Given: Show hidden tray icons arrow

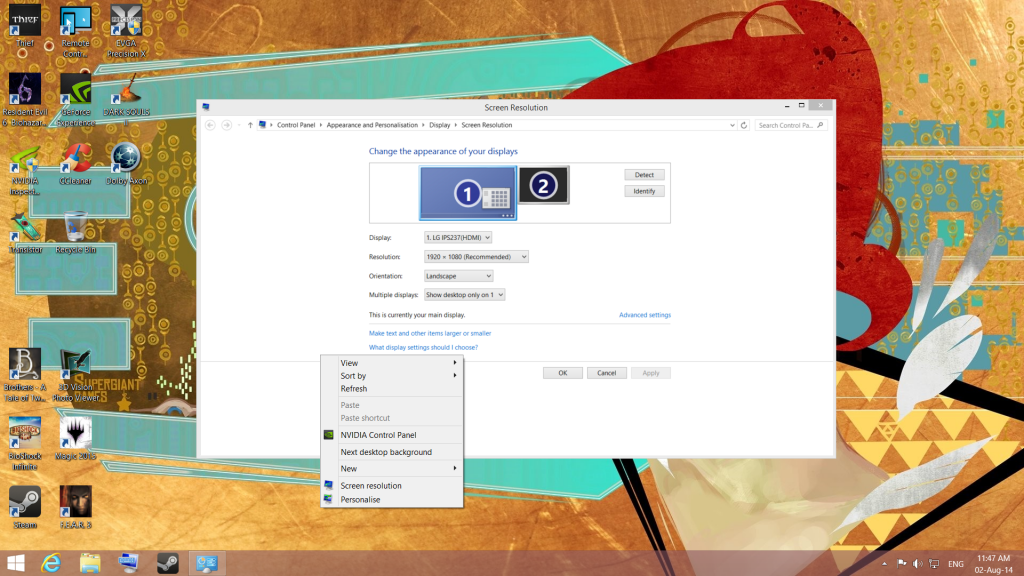Looking at the screenshot, I should pyautogui.click(x=884, y=564).
